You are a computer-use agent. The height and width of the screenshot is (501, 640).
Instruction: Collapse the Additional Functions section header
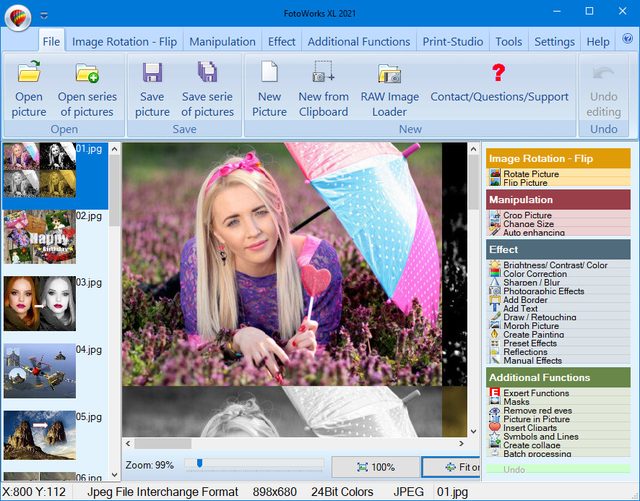558,378
